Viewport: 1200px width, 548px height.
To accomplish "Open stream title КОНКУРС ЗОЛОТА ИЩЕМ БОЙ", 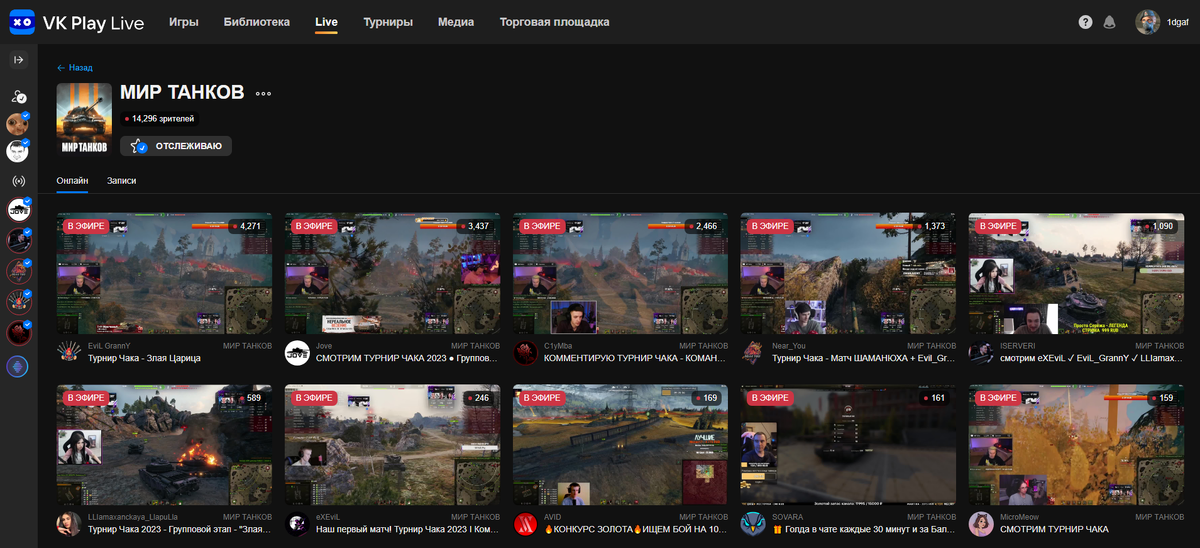I will pyautogui.click(x=636, y=530).
